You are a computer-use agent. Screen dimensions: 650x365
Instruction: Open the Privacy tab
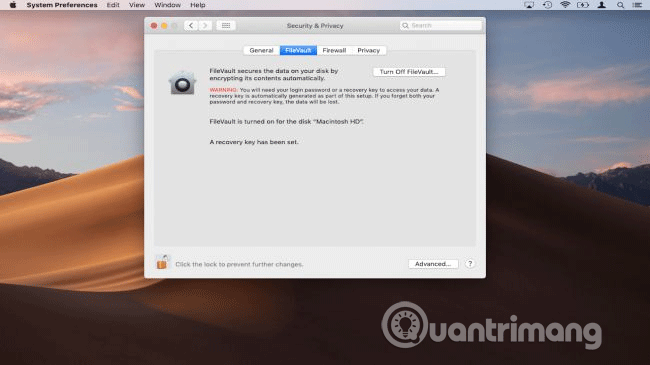click(369, 50)
